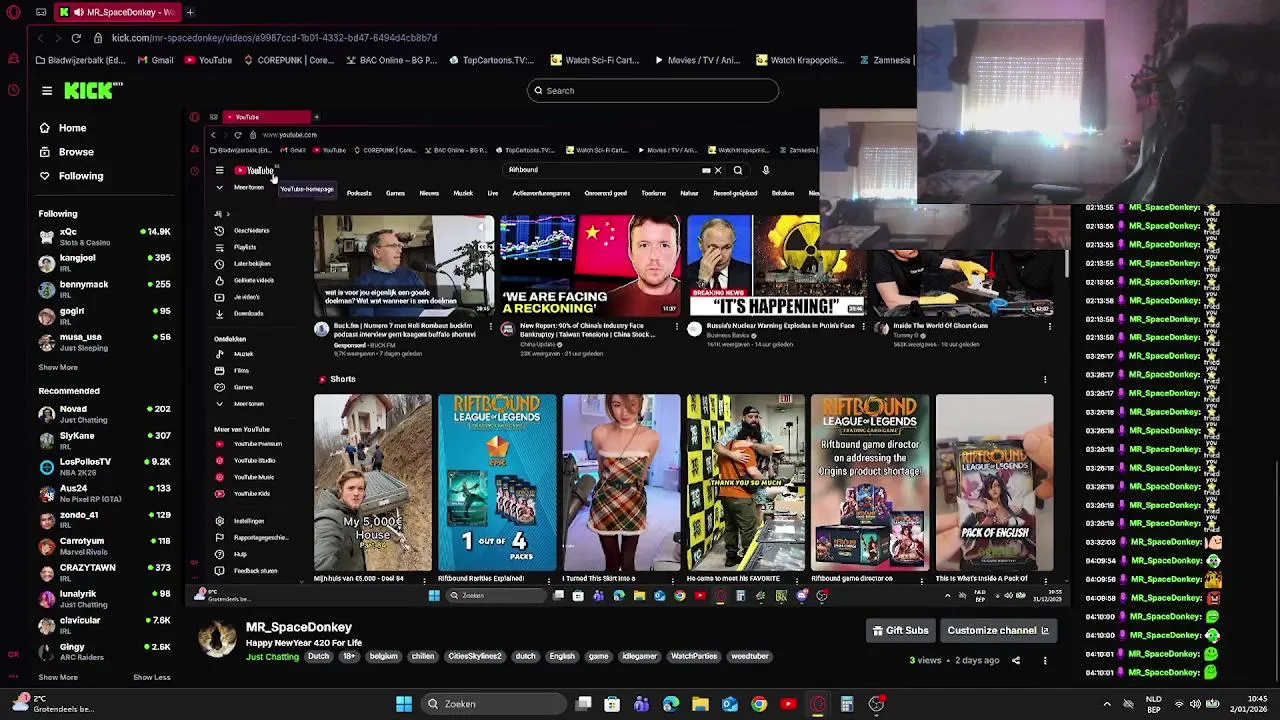Open Task View on the taskbar
This screenshot has height=720, width=1280.
click(x=584, y=704)
